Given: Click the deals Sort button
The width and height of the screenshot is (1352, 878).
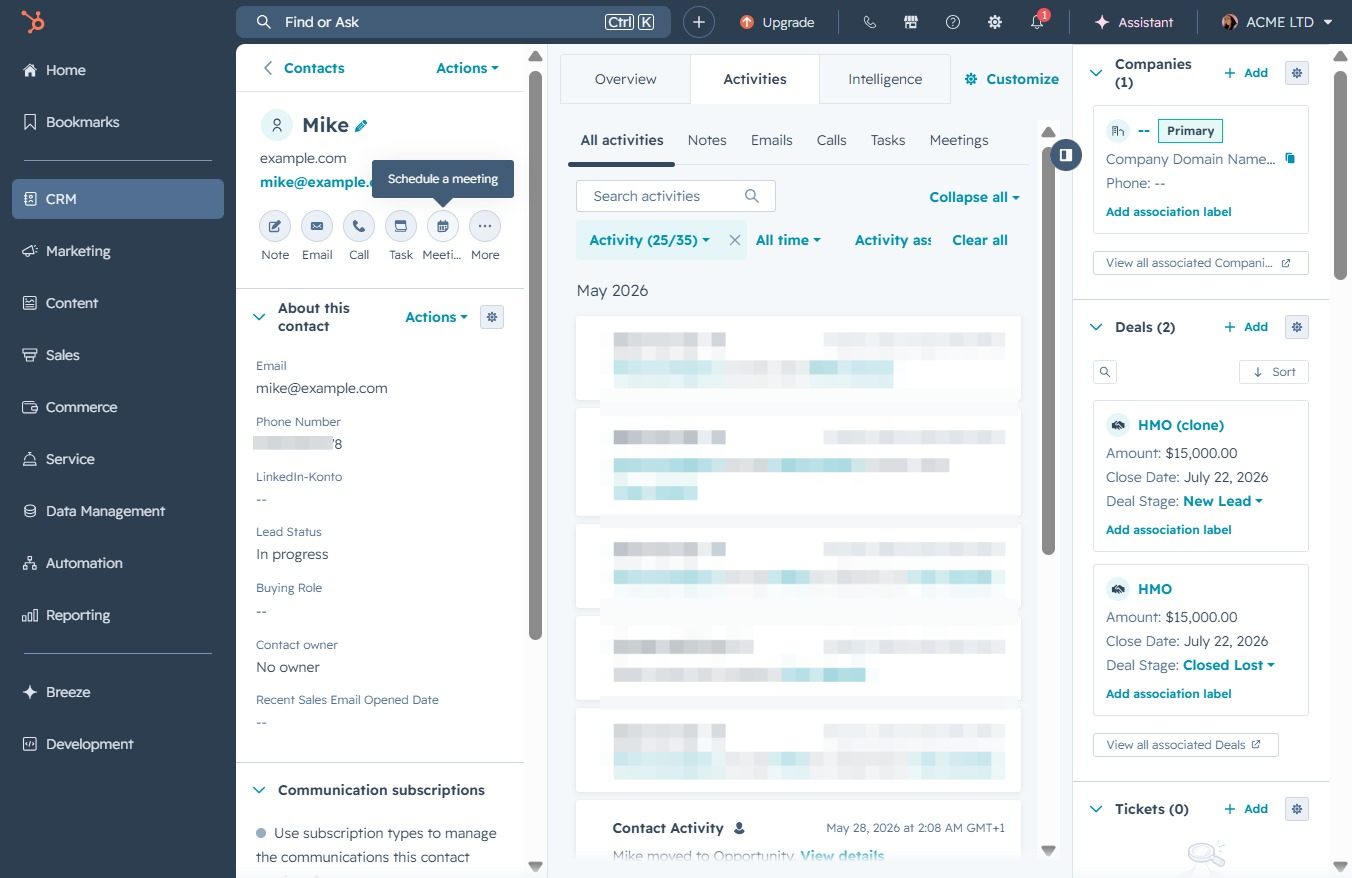Looking at the screenshot, I should coord(1274,372).
